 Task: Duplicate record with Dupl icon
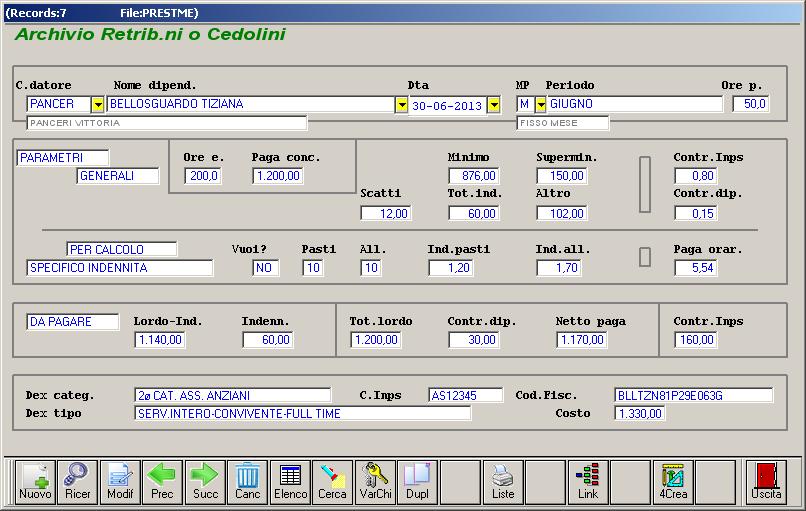pyautogui.click(x=417, y=482)
